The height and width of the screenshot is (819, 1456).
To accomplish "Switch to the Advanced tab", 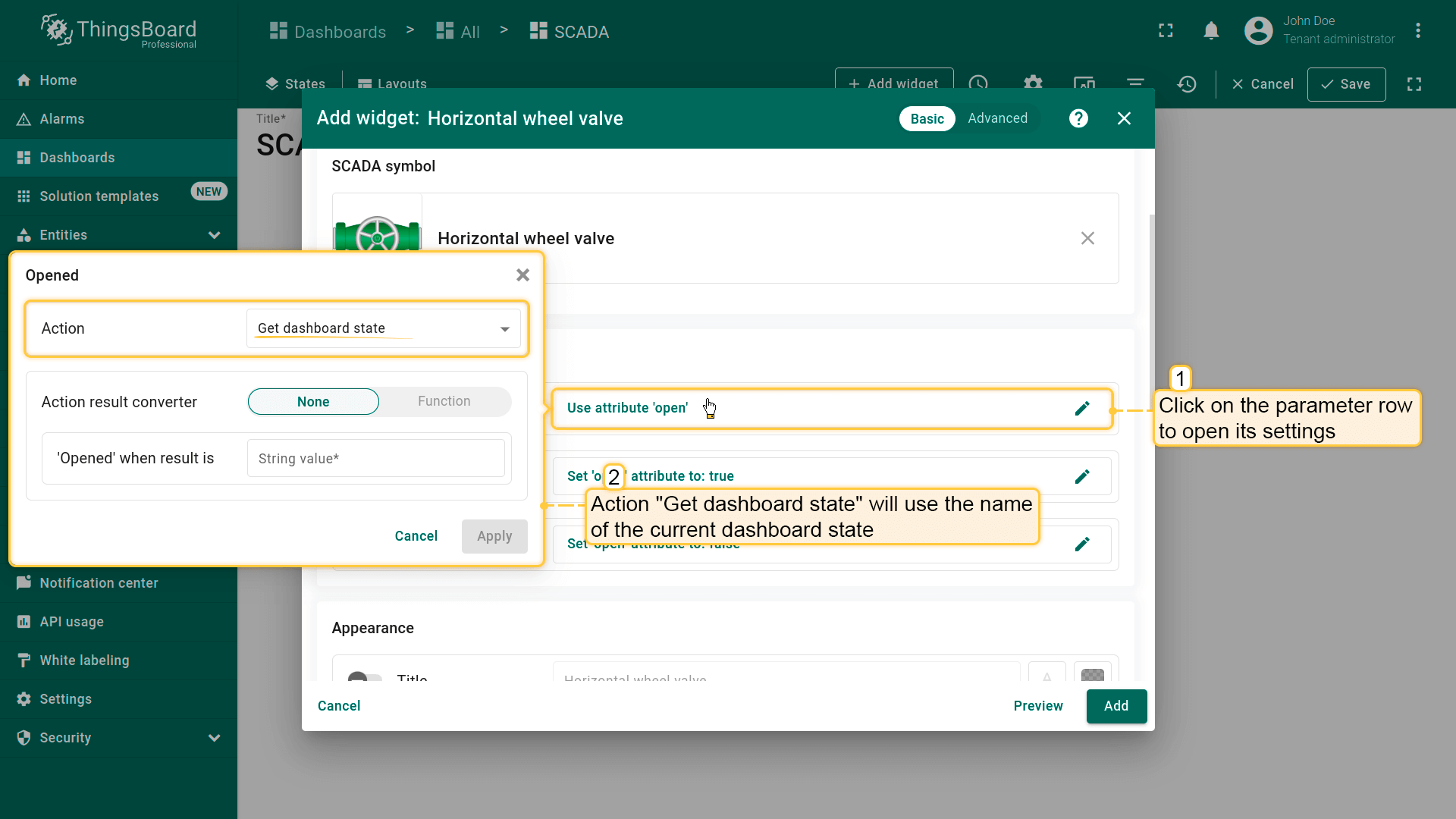I will click(997, 118).
